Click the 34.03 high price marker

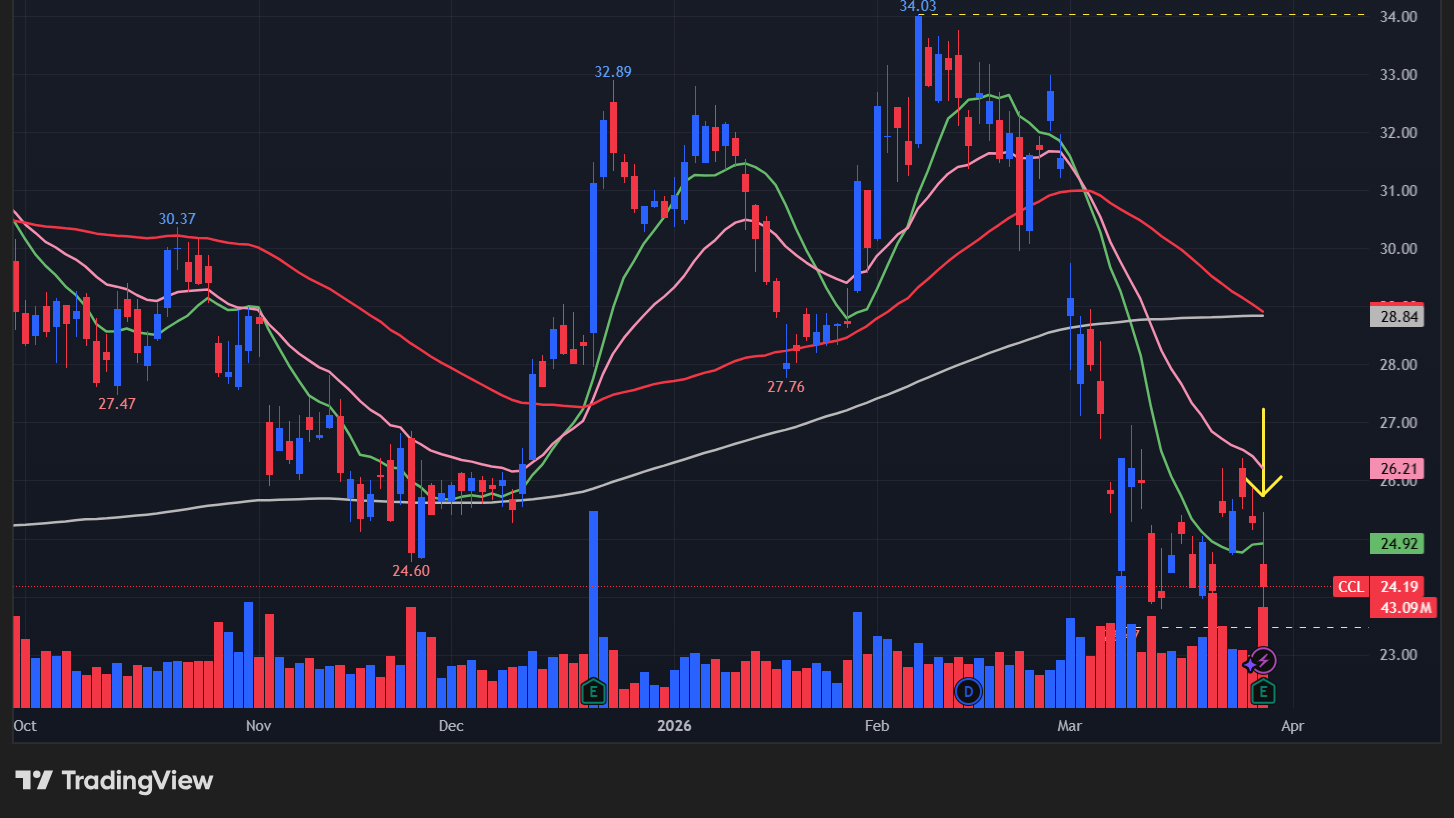[917, 7]
